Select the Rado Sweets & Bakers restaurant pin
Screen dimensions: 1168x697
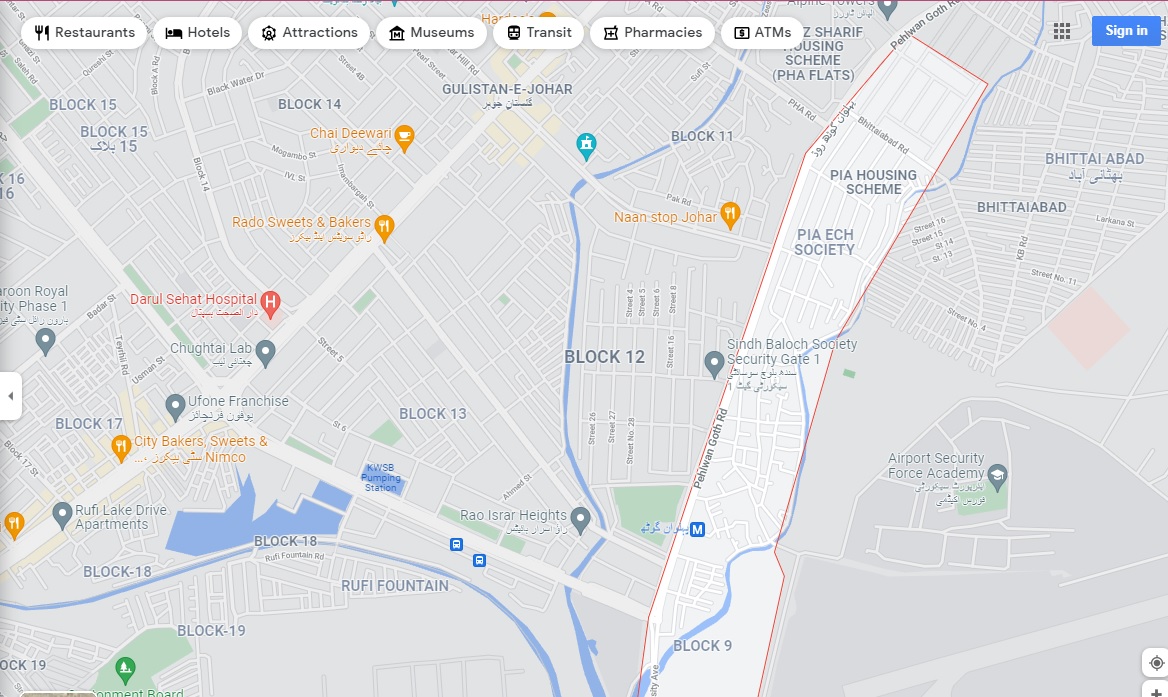pos(384,227)
